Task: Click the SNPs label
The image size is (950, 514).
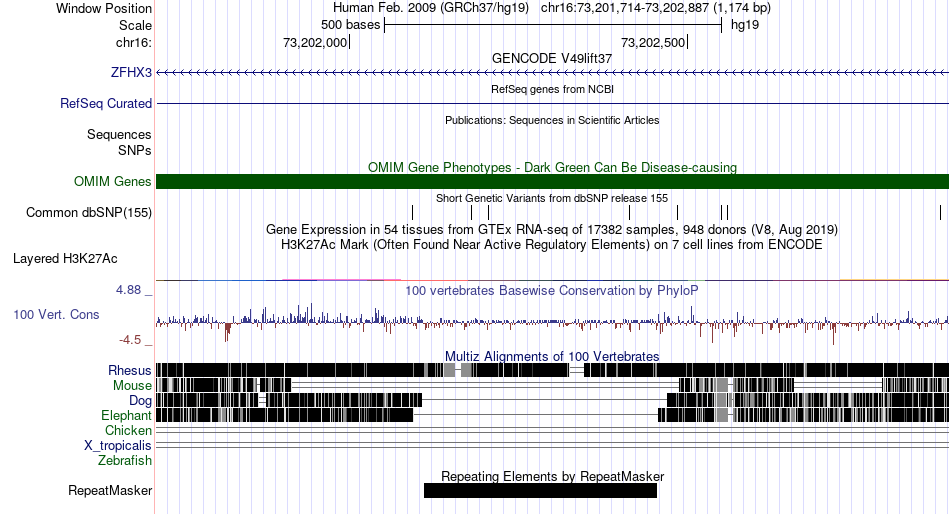Action: pos(135,150)
